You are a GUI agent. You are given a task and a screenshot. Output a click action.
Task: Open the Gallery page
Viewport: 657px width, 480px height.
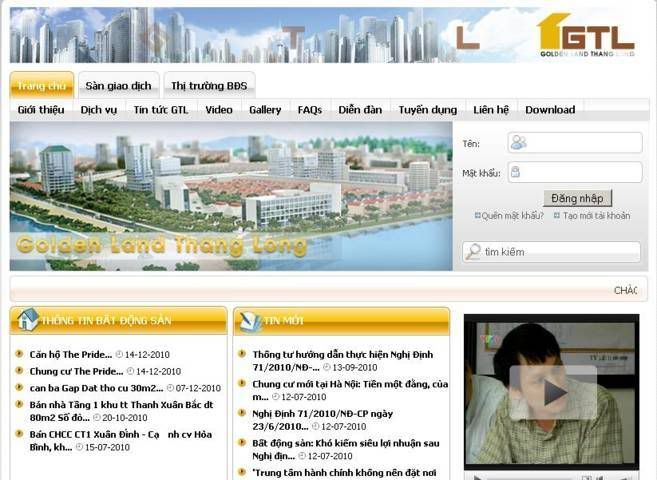265,110
